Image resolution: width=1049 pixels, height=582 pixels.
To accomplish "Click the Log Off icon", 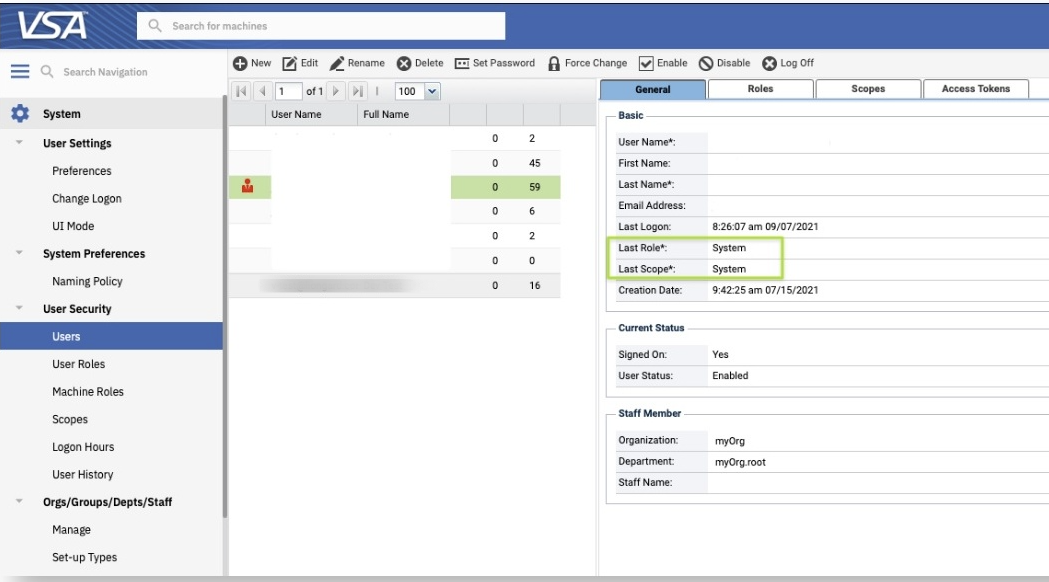I will tap(770, 63).
